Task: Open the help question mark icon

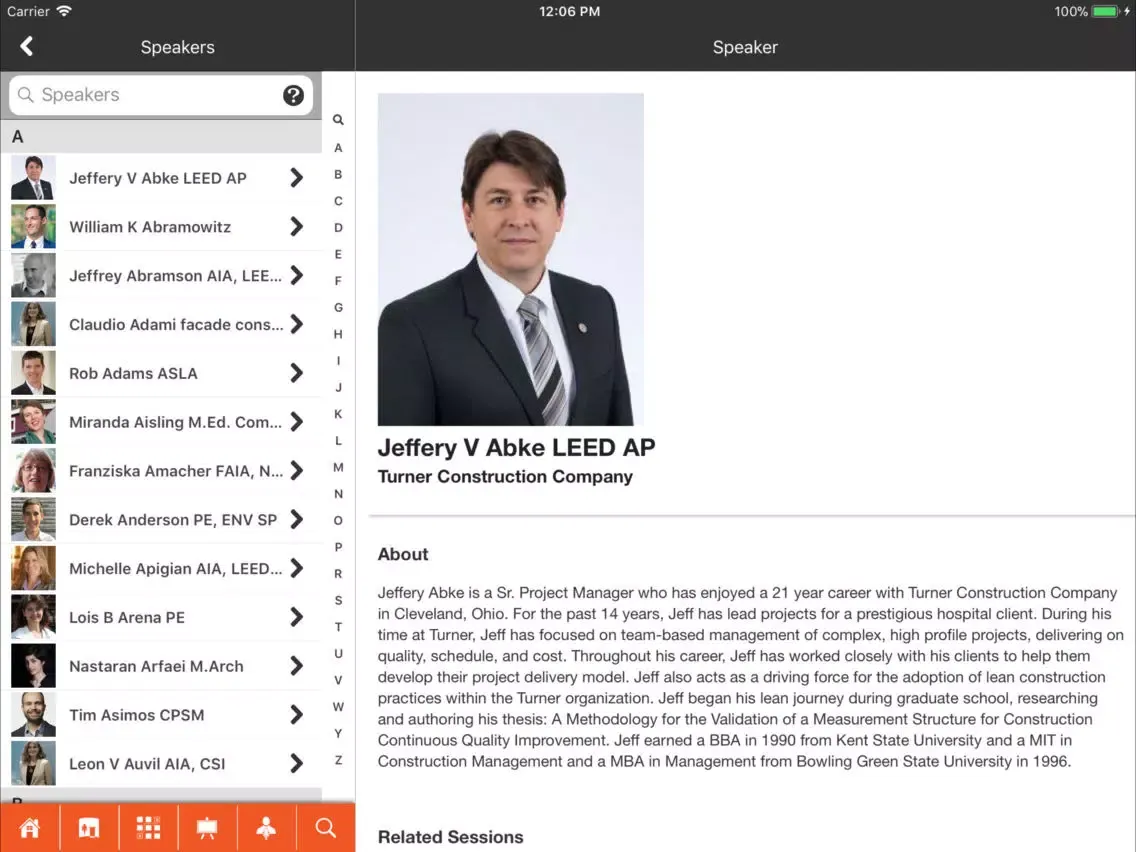Action: pyautogui.click(x=293, y=95)
